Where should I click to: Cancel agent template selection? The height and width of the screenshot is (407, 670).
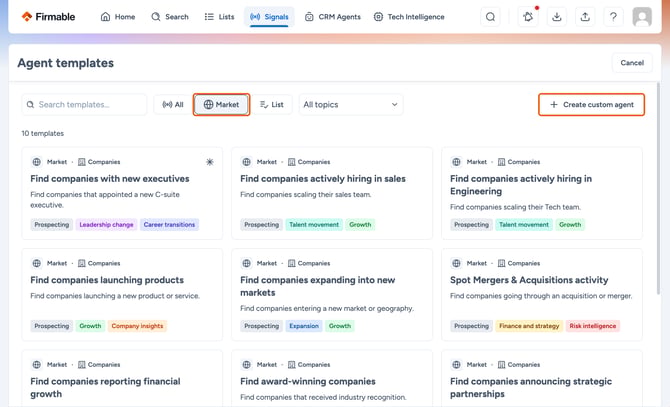[632, 63]
